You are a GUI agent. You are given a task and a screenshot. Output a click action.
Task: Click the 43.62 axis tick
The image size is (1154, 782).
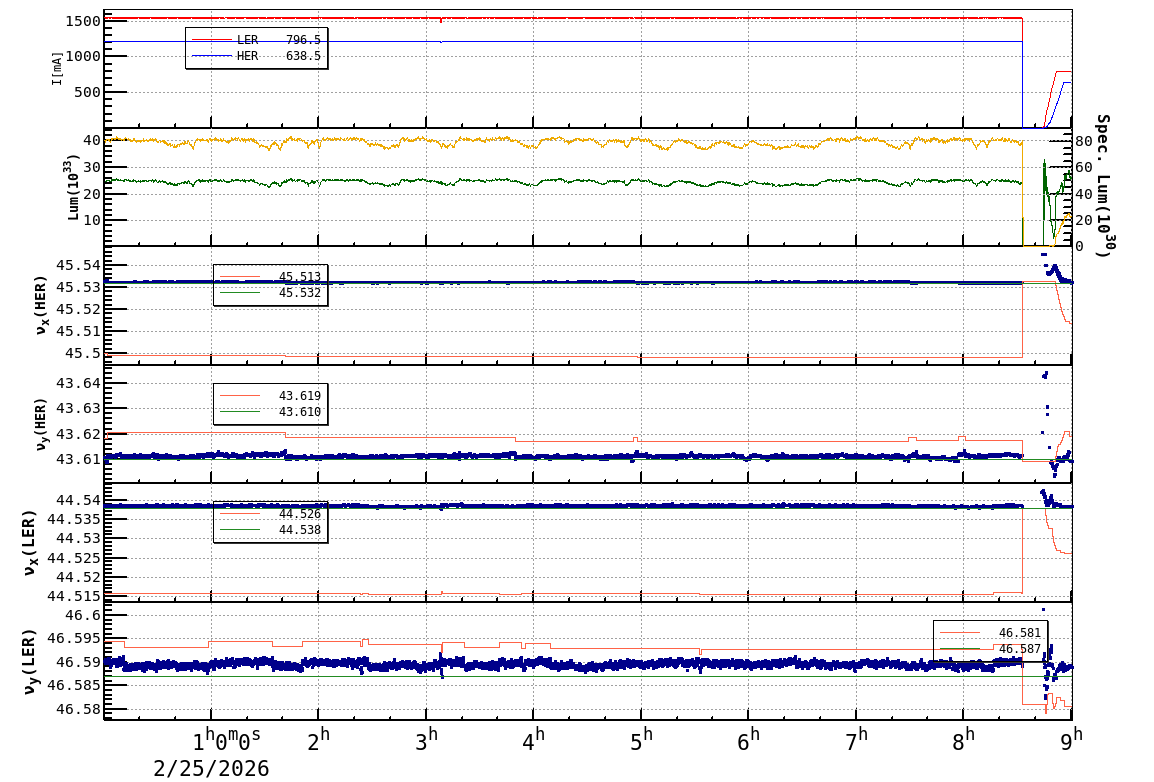pyautogui.click(x=79, y=434)
